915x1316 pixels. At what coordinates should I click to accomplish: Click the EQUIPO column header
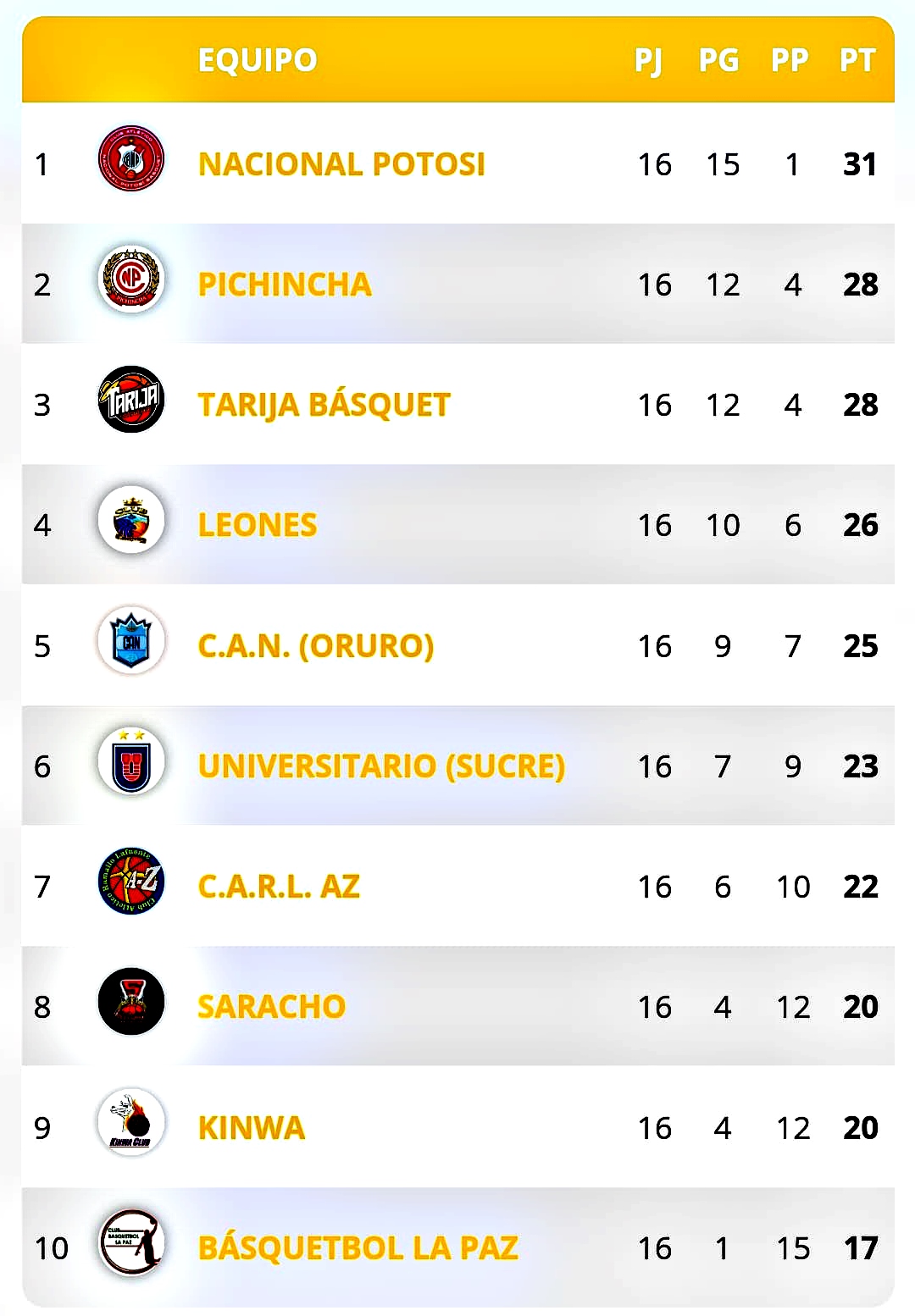258,60
